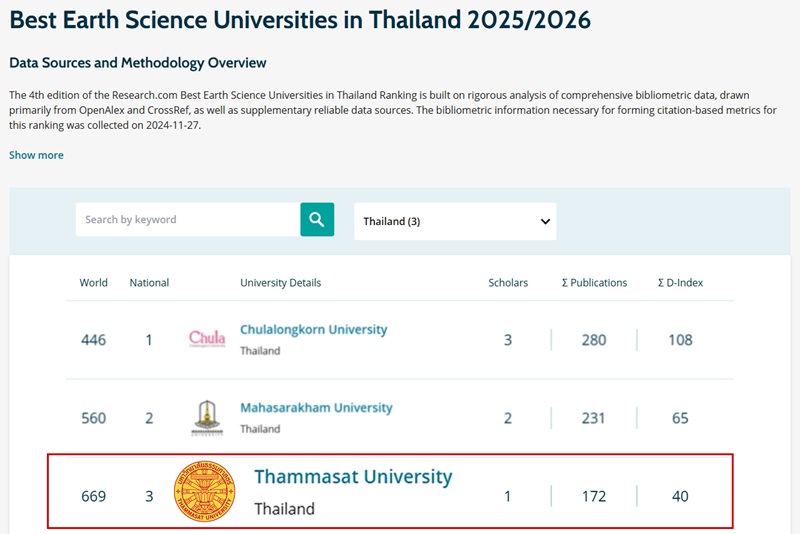Click the World column header

(93, 283)
